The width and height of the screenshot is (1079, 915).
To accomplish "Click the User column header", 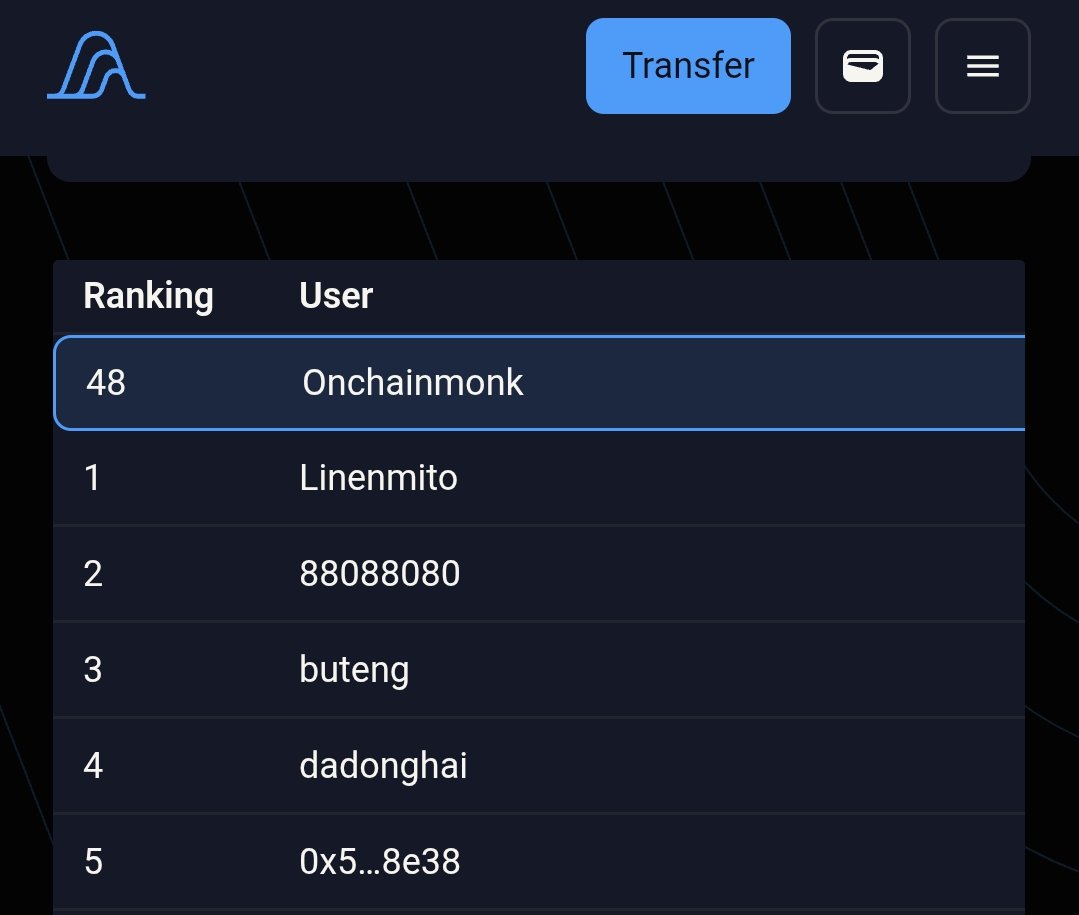I will [336, 296].
